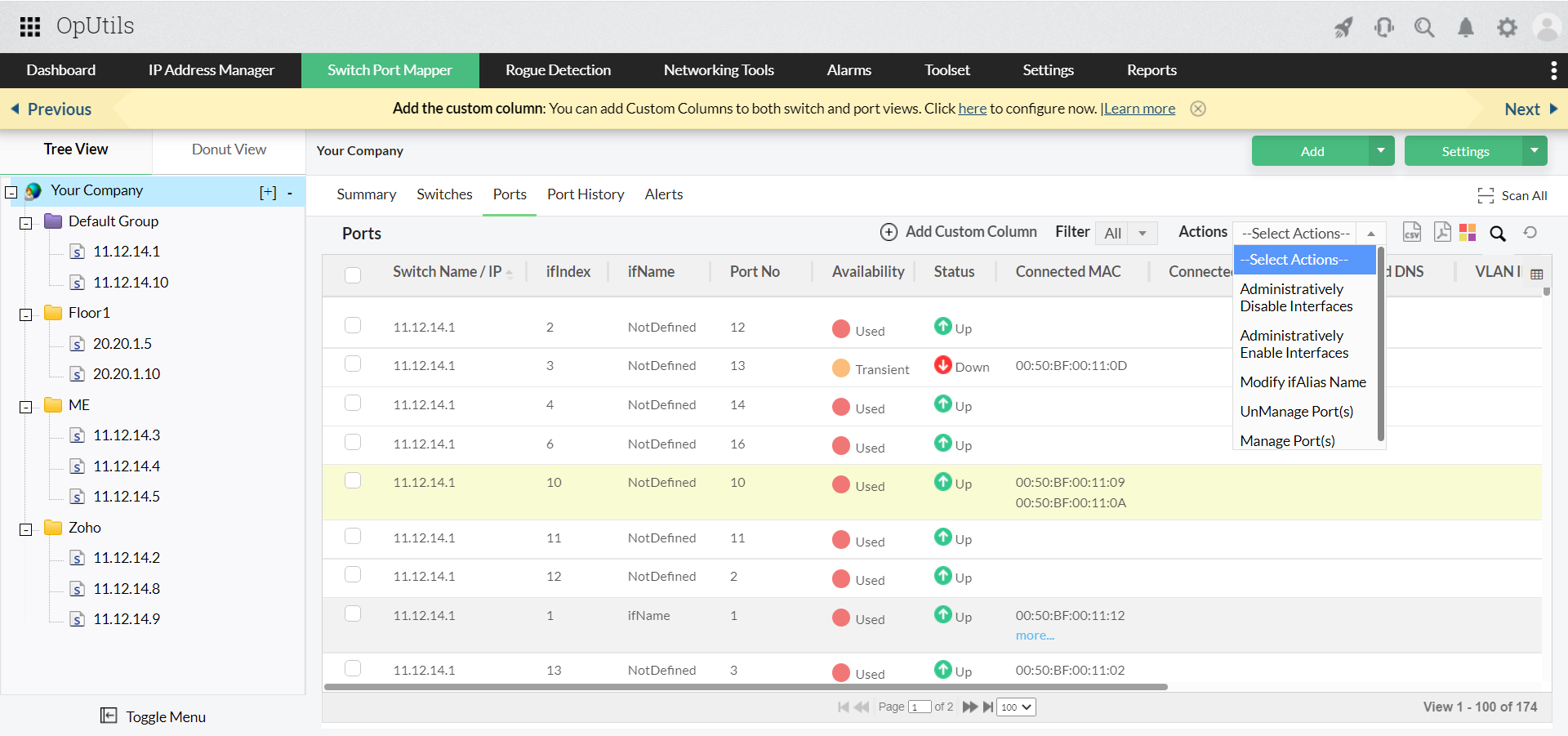Image resolution: width=1568 pixels, height=736 pixels.
Task: Tick checkbox for ifIndex 10 row
Action: tap(353, 481)
